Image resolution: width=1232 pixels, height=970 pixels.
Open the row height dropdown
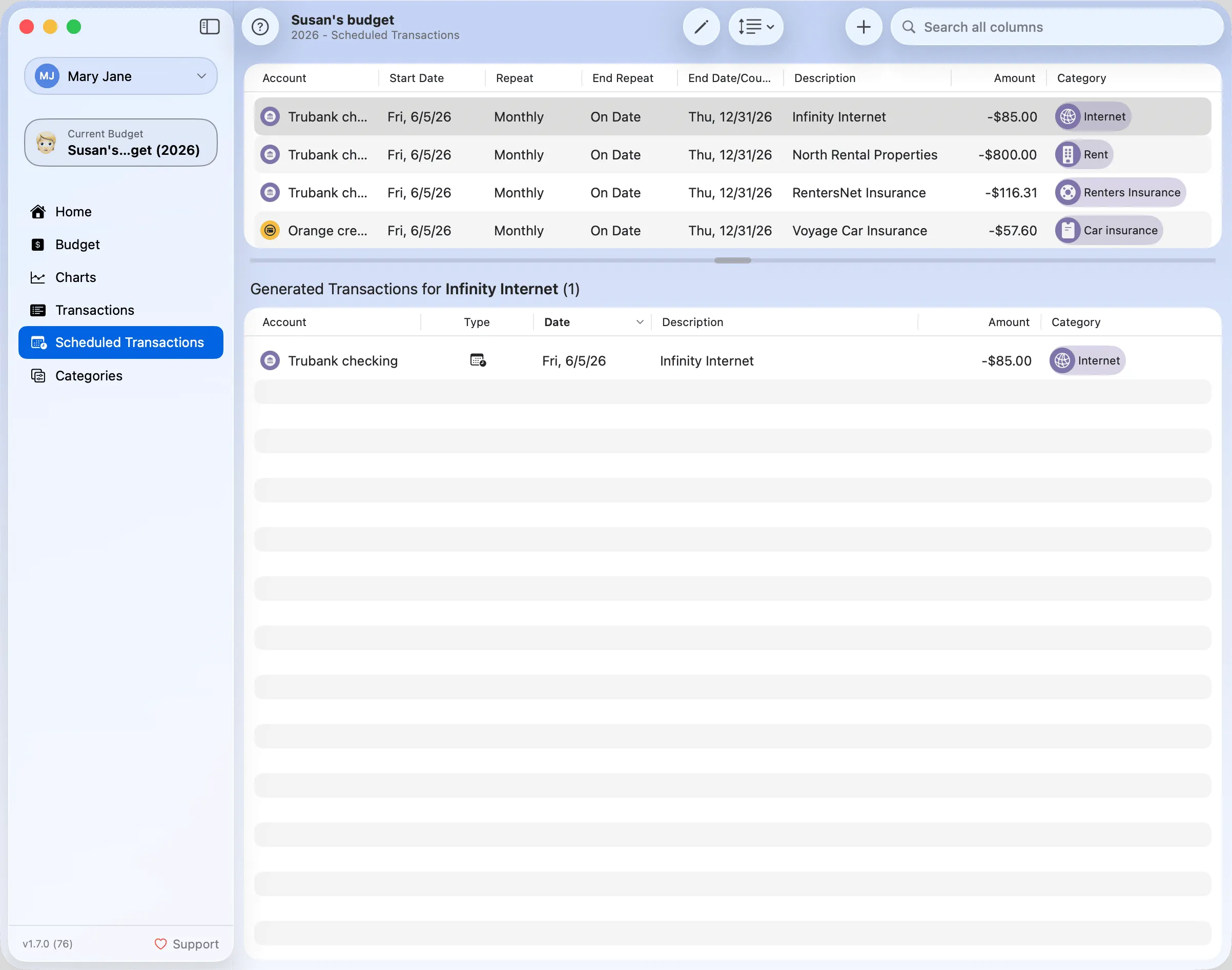click(756, 27)
